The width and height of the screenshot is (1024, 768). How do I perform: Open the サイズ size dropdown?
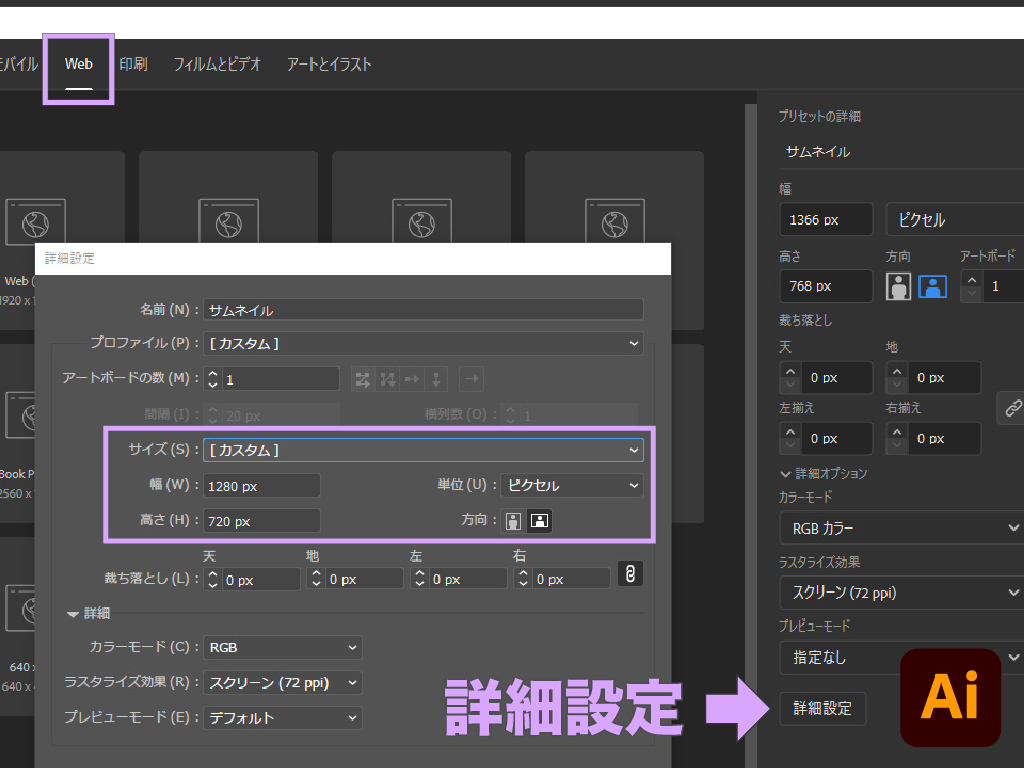(x=422, y=450)
